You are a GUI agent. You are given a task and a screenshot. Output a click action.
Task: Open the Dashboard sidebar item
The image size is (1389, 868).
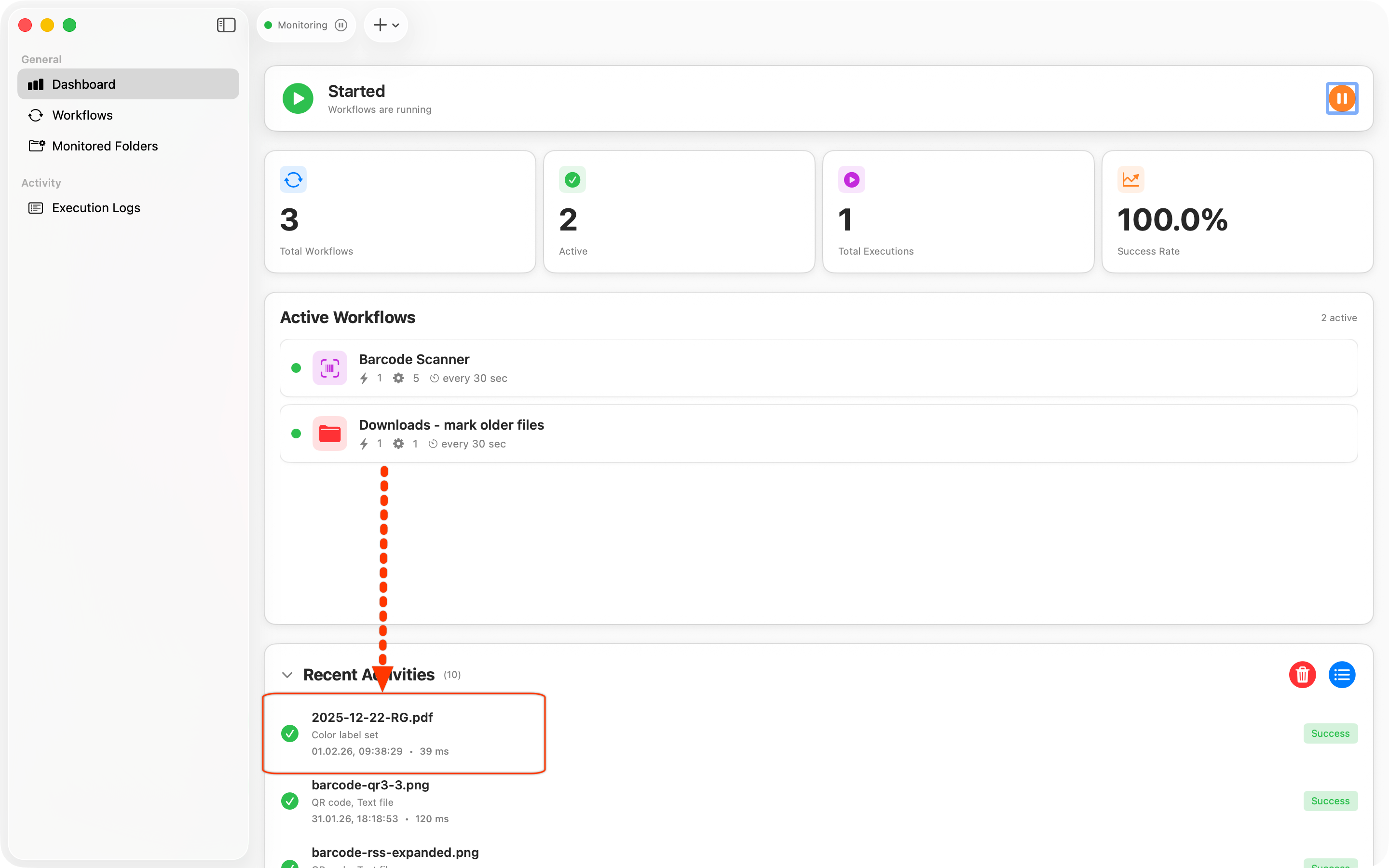128,84
